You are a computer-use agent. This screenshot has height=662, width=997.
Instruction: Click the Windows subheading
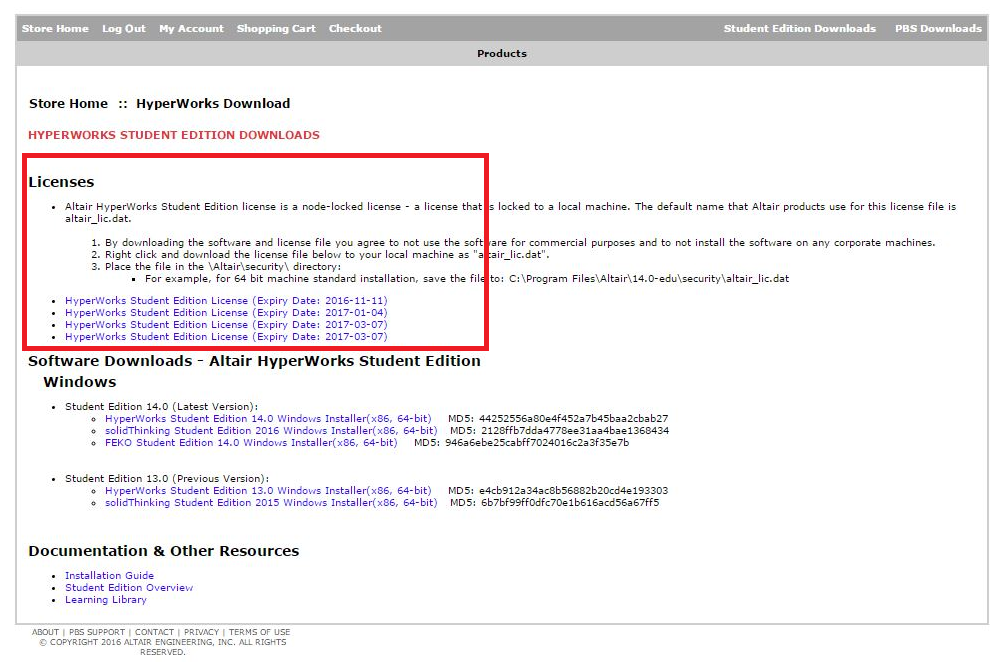click(79, 382)
